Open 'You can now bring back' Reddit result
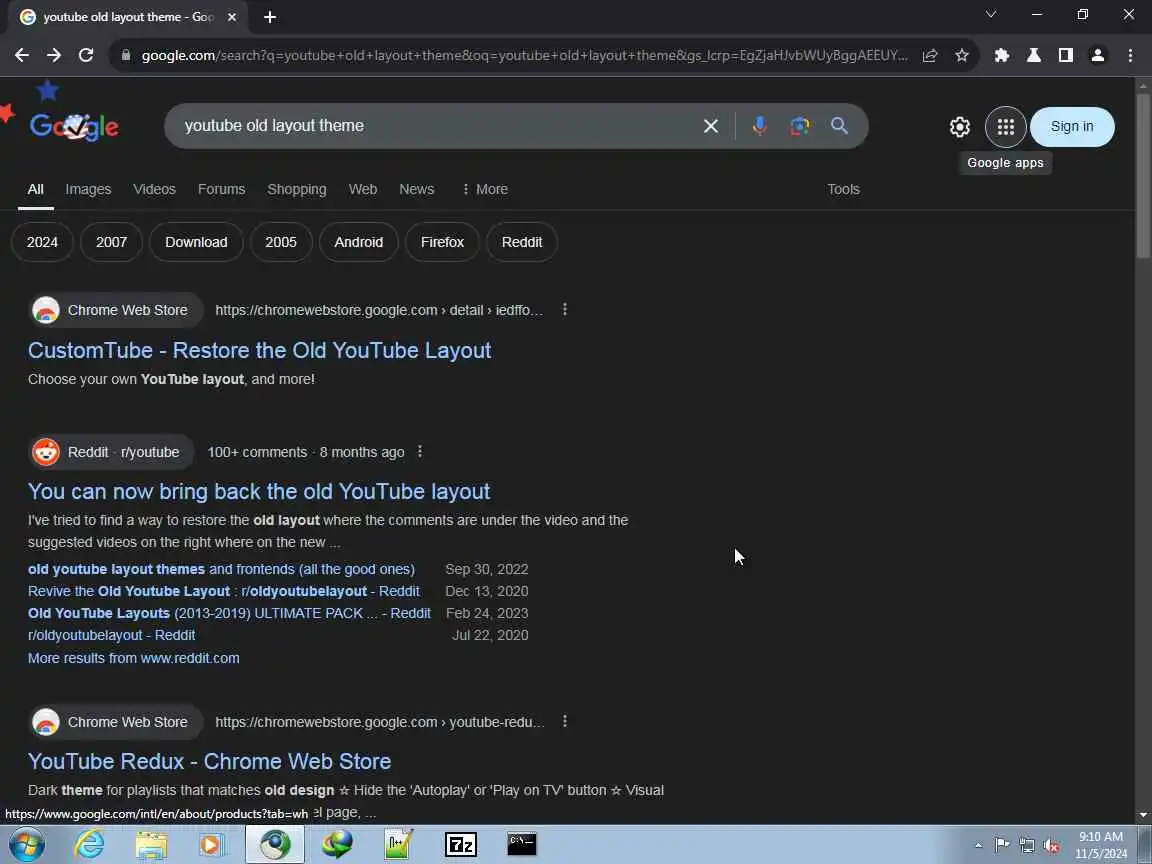1152x864 pixels. pos(259,491)
